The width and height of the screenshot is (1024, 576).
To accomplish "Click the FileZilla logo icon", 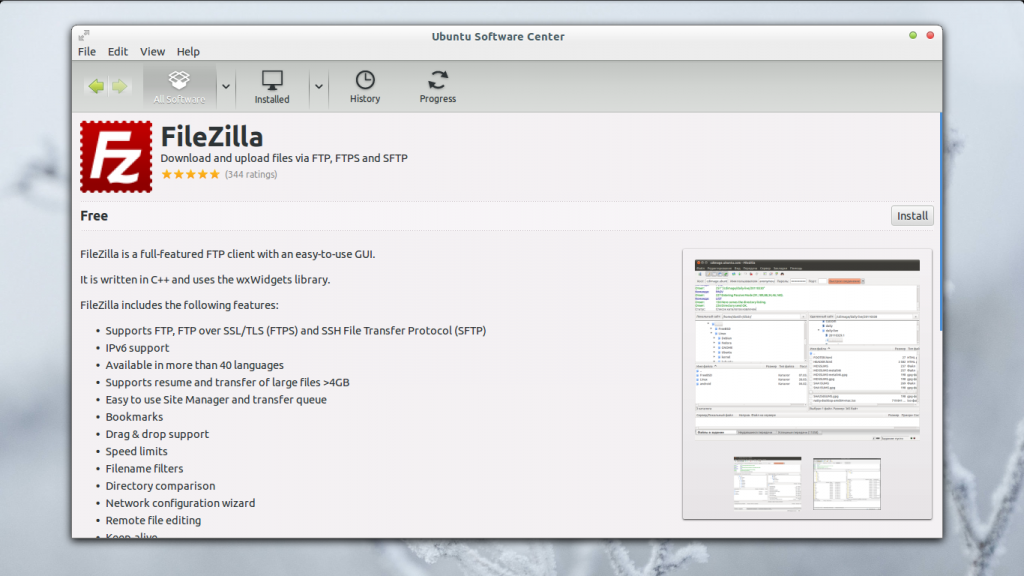I will (116, 156).
